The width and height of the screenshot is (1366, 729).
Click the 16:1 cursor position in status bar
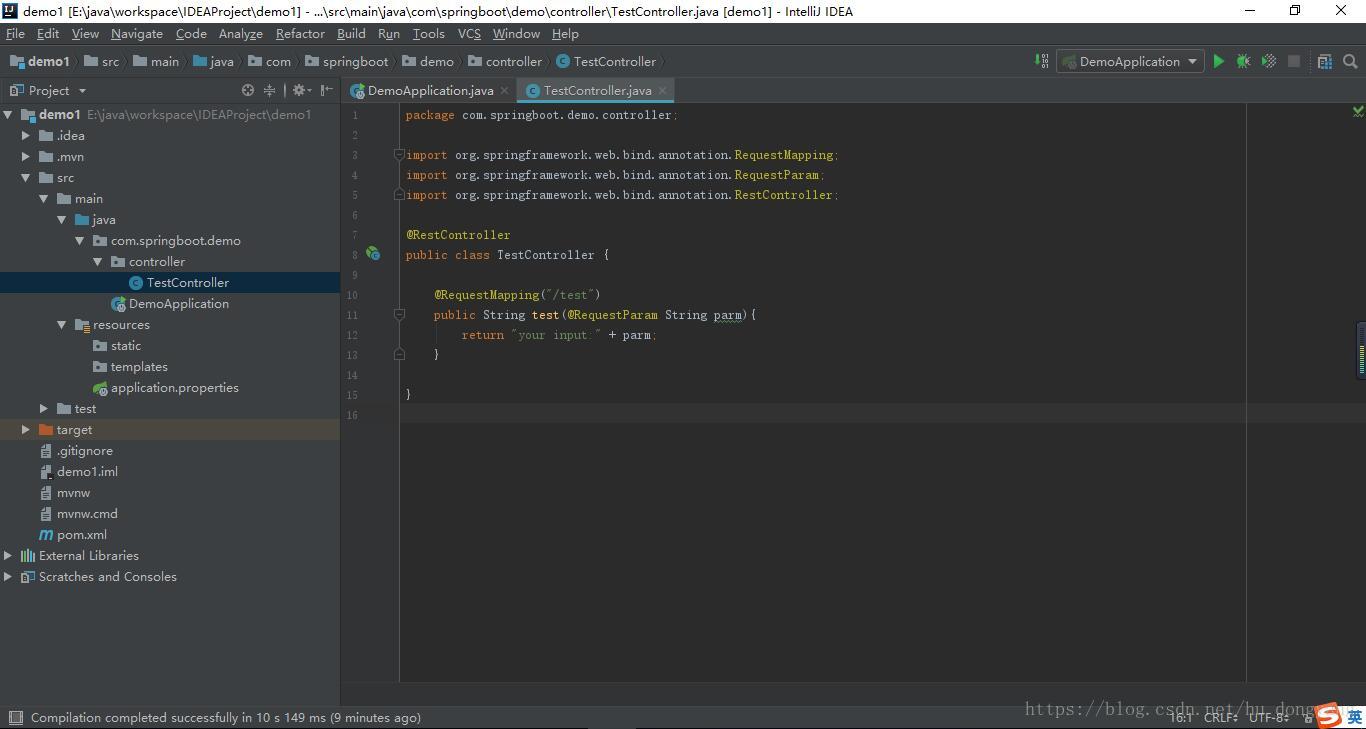pyautogui.click(x=1181, y=717)
